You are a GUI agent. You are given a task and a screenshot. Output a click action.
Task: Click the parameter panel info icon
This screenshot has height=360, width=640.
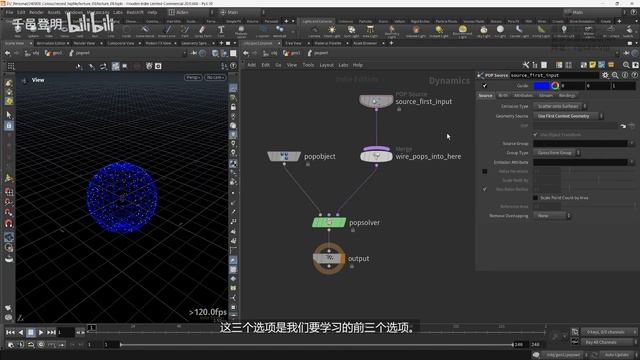coord(625,75)
